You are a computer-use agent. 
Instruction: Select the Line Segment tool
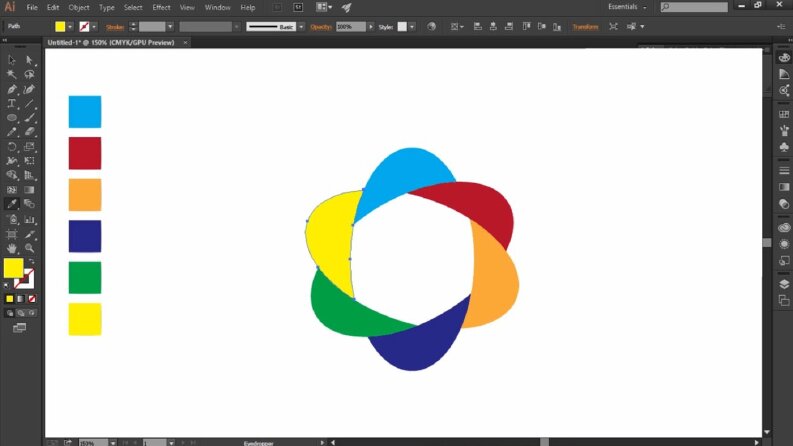[29, 104]
